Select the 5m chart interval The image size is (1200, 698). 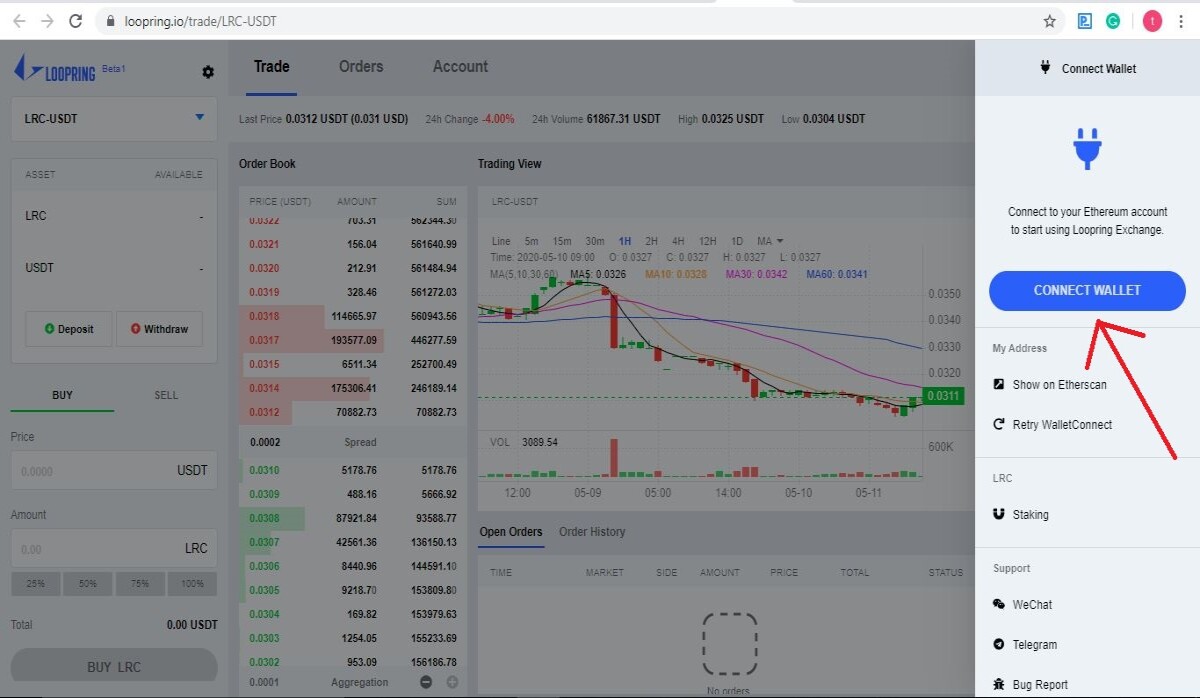pos(531,241)
